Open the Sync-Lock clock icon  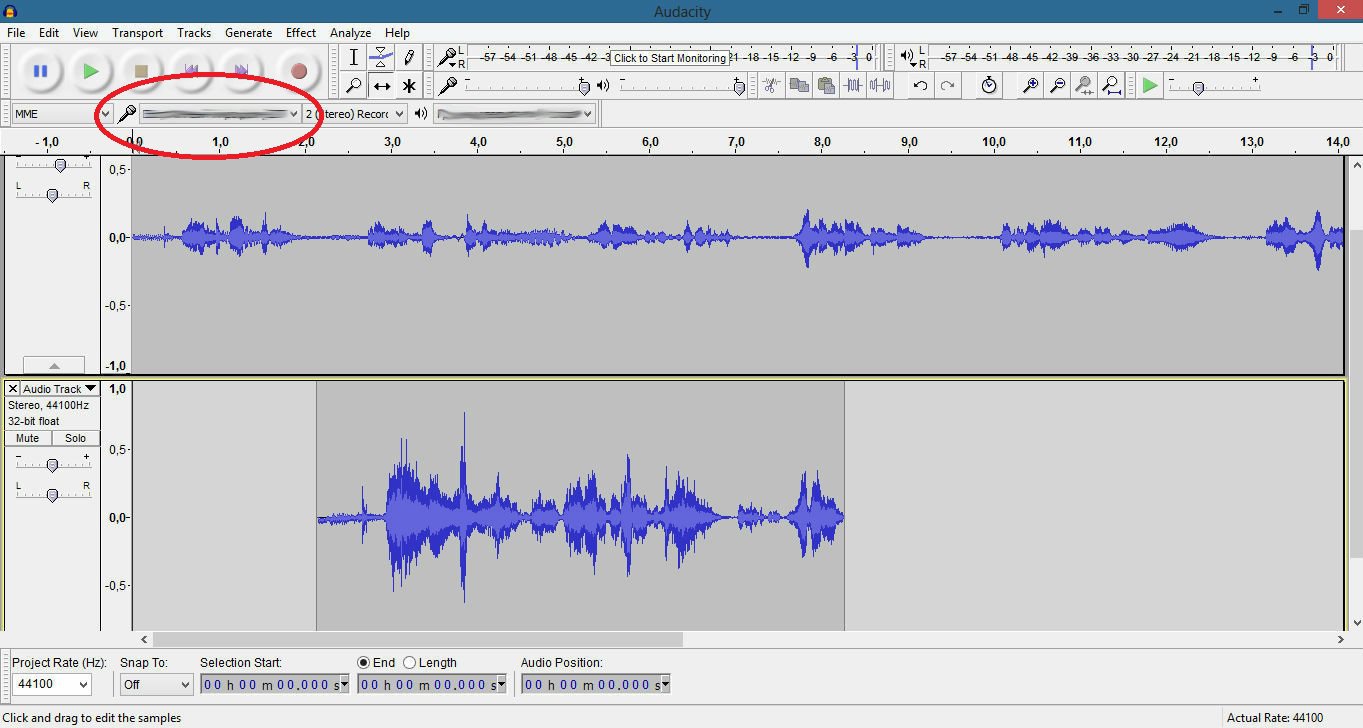coord(988,86)
